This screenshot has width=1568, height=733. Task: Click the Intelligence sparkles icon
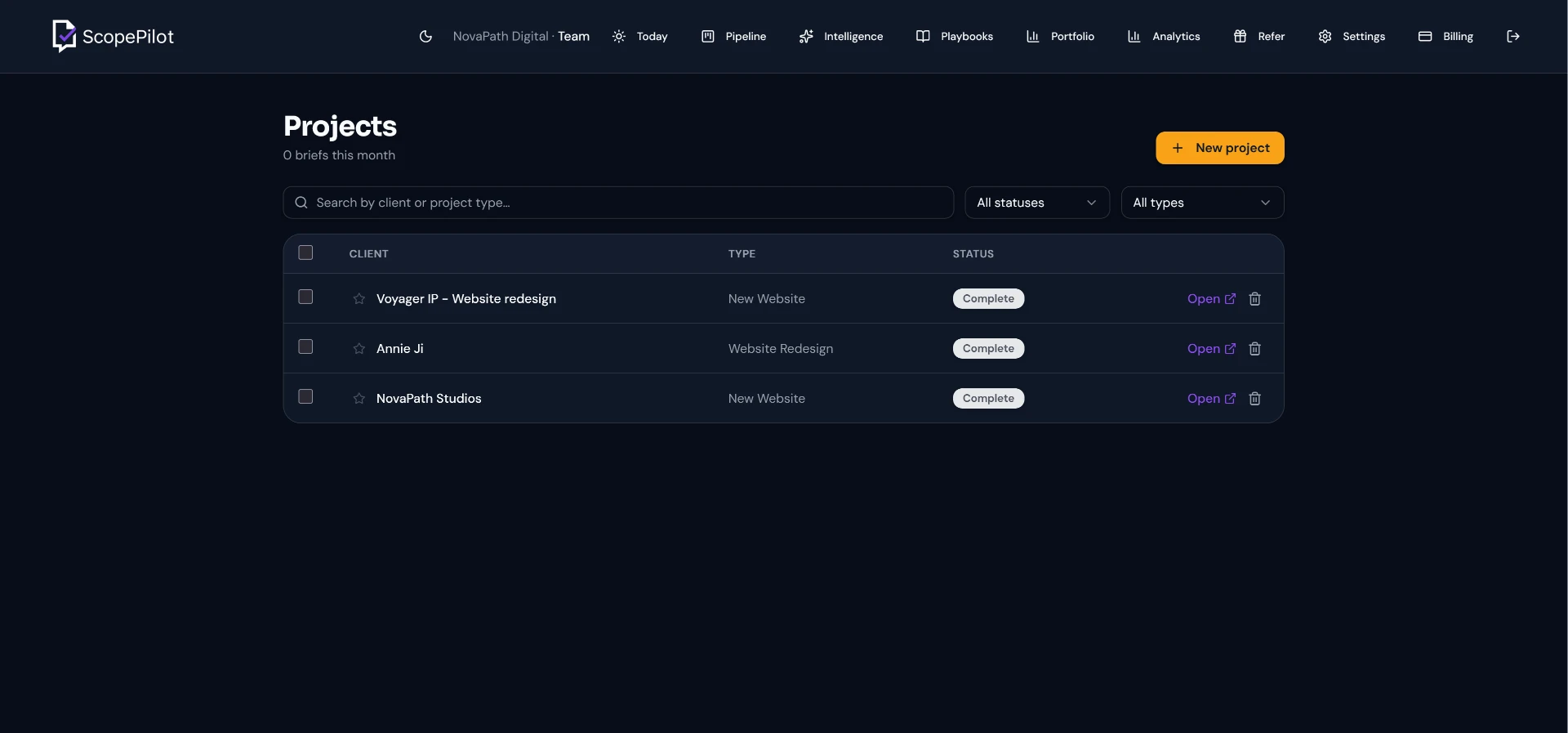(806, 36)
